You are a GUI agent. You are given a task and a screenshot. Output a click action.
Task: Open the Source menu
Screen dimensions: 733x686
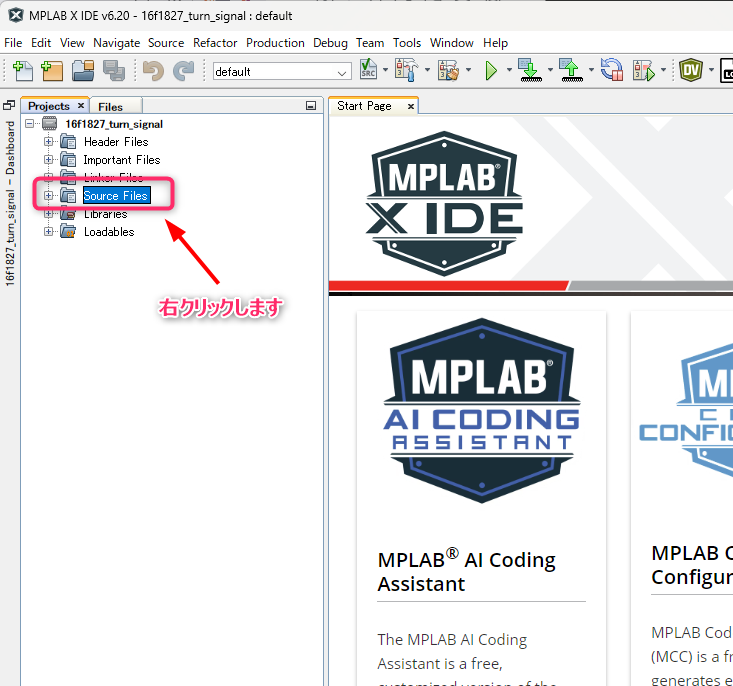pos(166,43)
